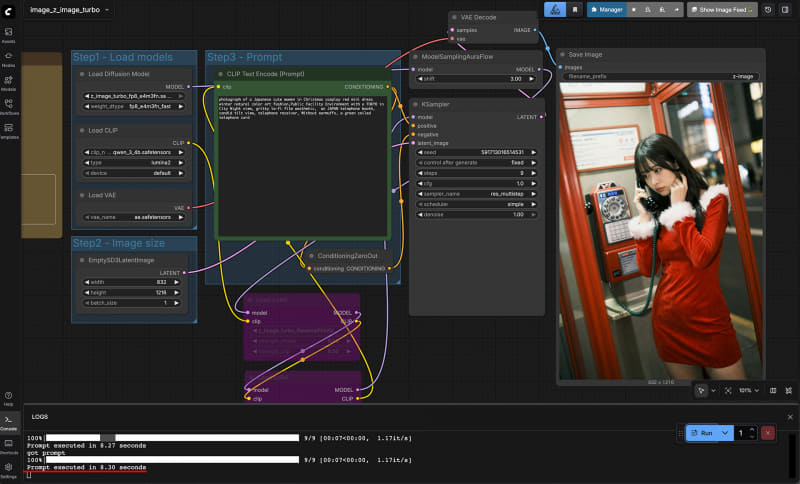Click the prompt text area
The image size is (800, 484).
(x=303, y=165)
